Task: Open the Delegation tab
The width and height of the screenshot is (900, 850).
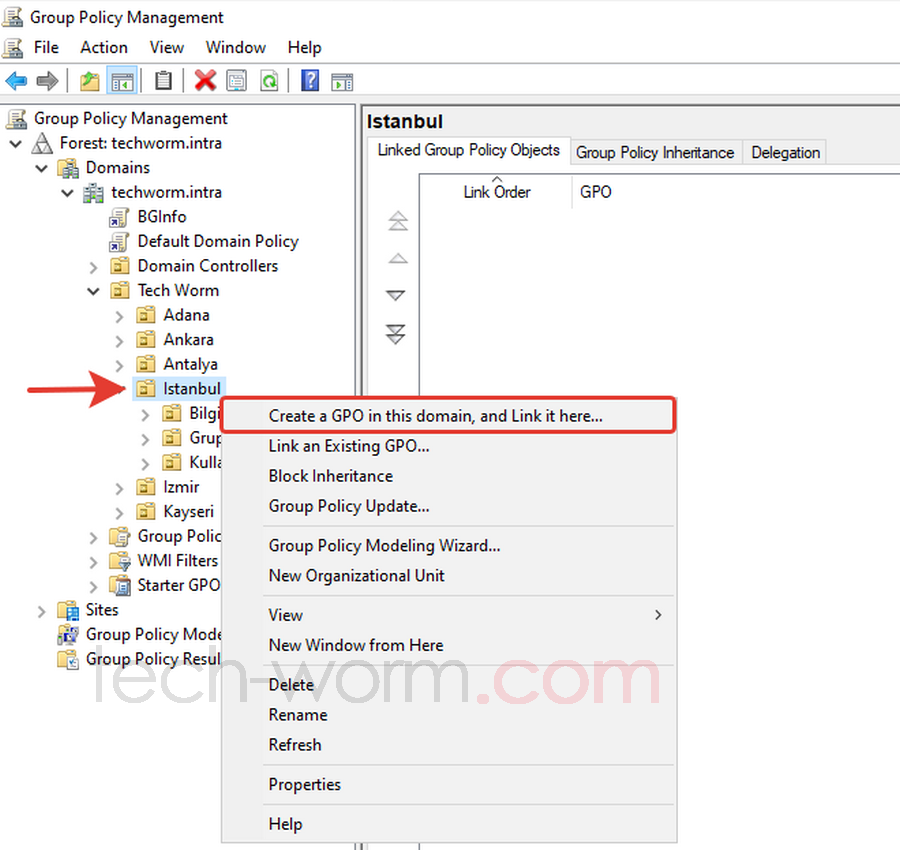Action: (785, 152)
